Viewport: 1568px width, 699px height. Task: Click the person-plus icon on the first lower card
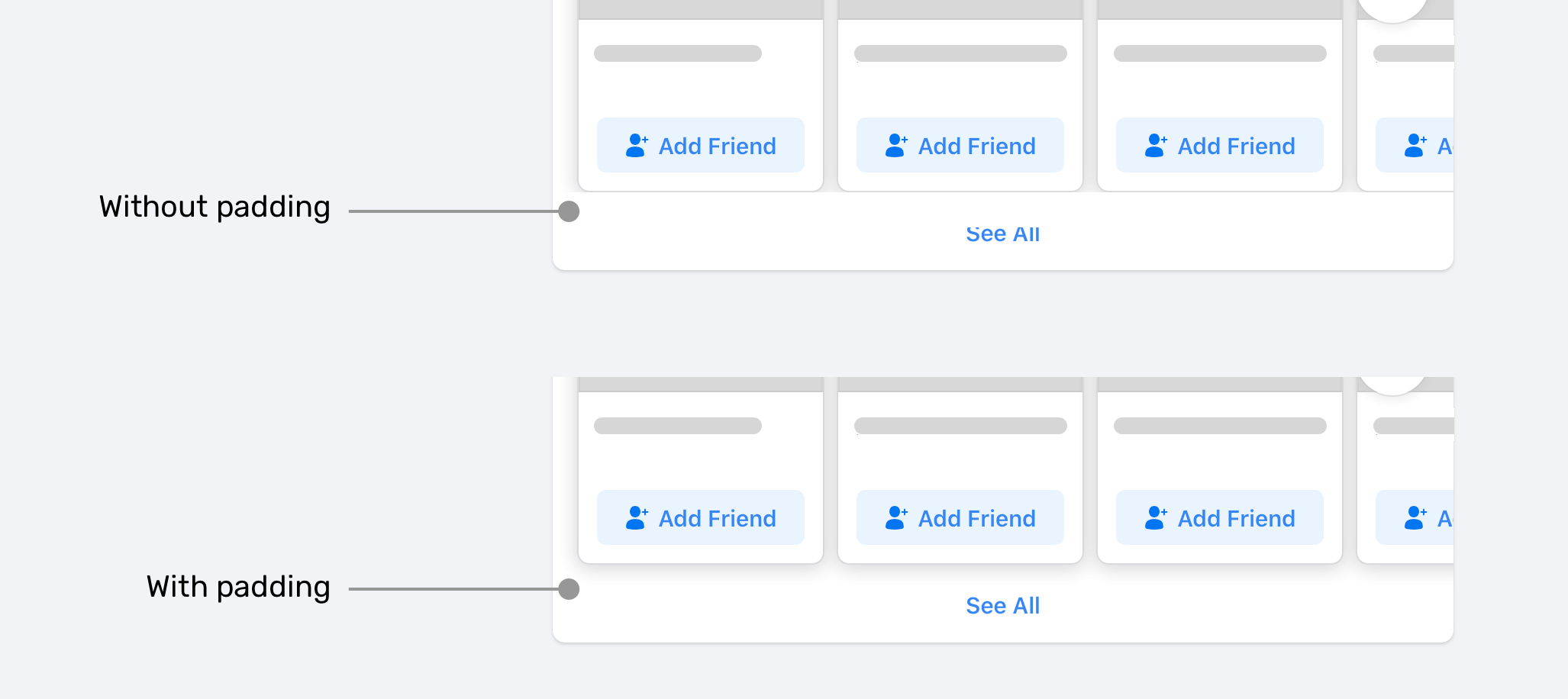(x=637, y=517)
